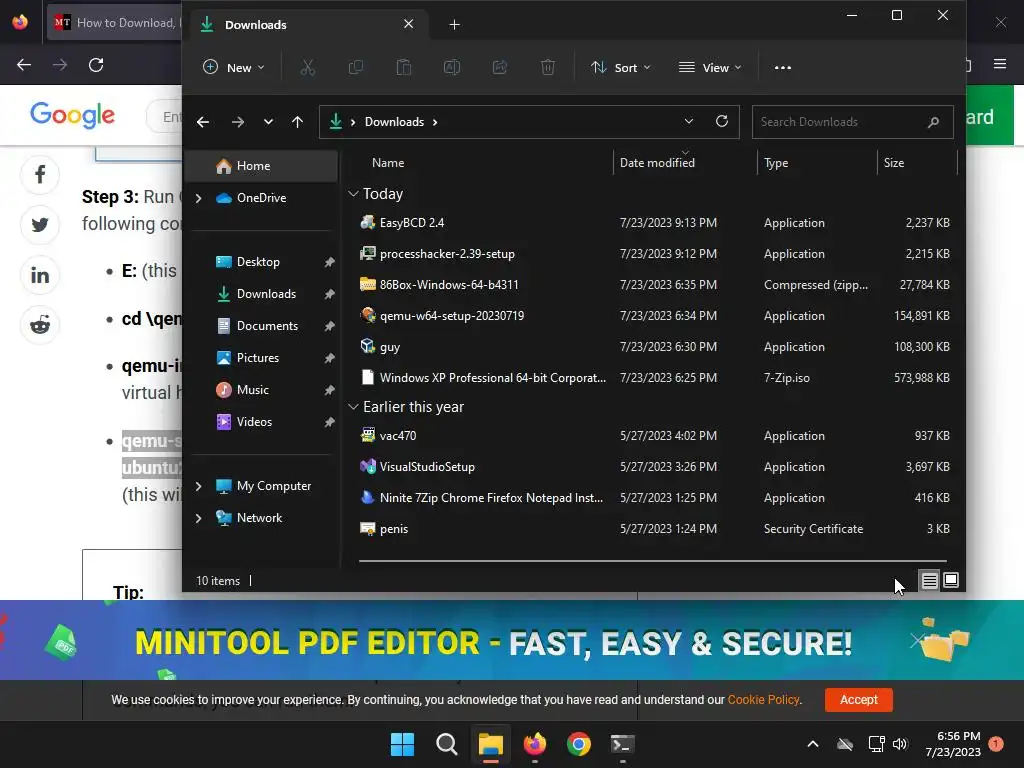Open the New dropdown menu
The width and height of the screenshot is (1024, 768).
pyautogui.click(x=234, y=67)
